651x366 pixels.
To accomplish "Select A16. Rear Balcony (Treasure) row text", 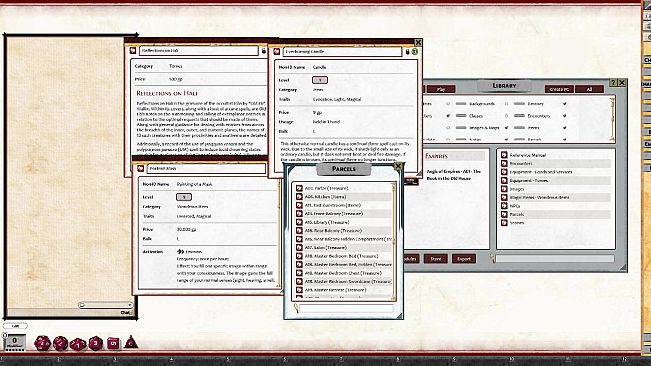I will point(333,230).
